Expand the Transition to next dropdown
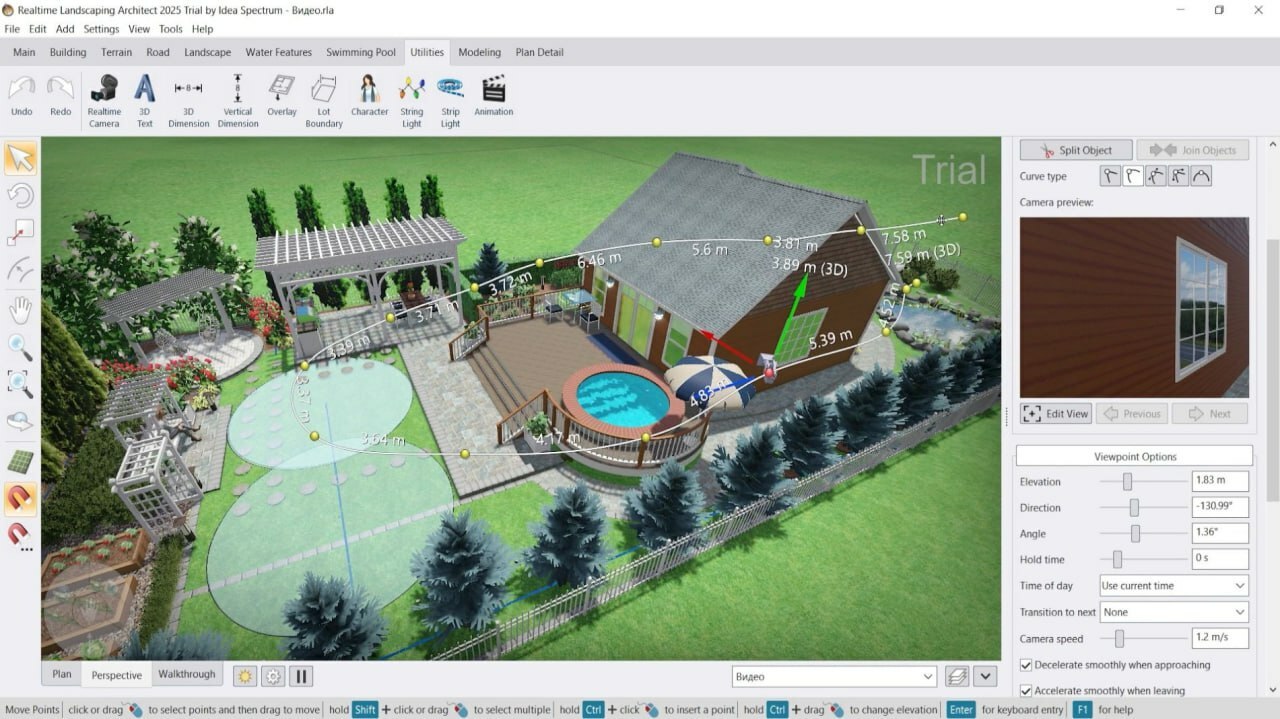The height and width of the screenshot is (719, 1280). coord(1173,612)
